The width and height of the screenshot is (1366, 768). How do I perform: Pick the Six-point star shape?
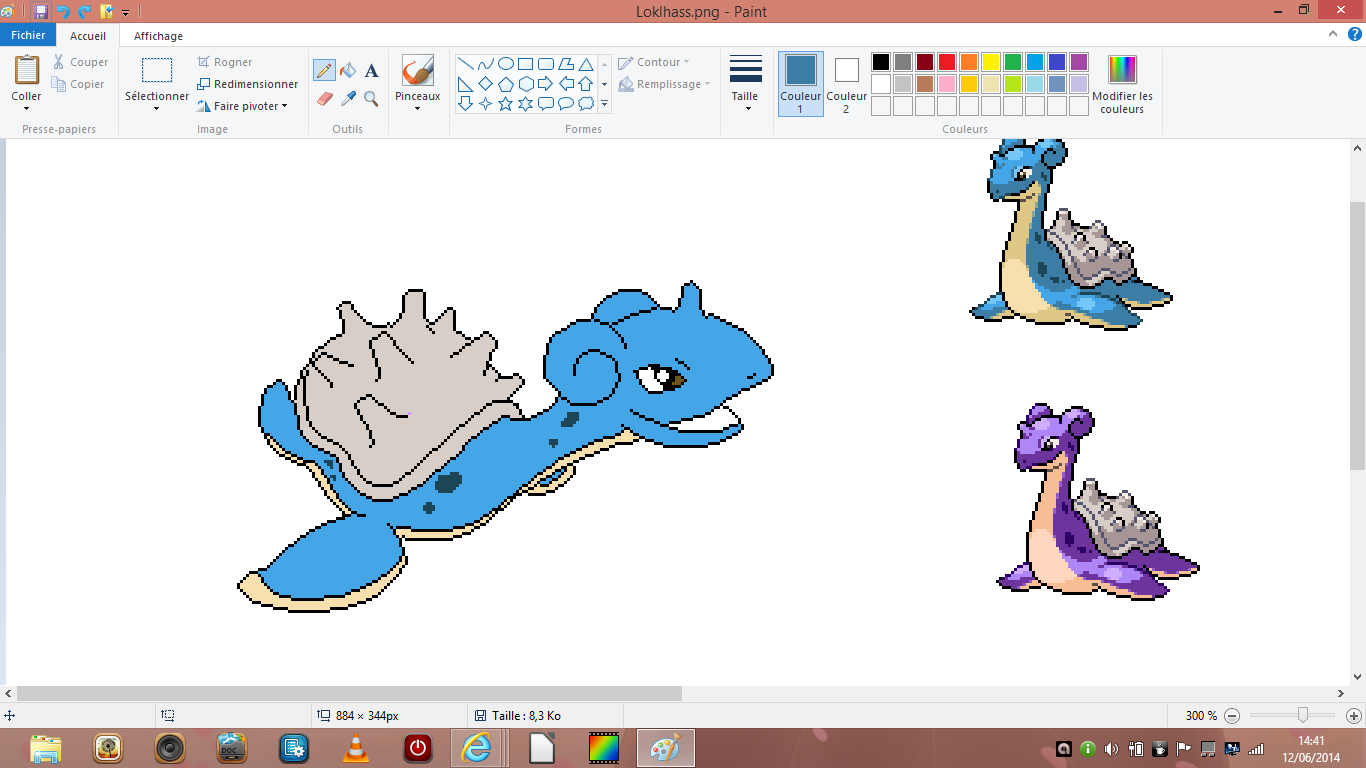coord(526,103)
